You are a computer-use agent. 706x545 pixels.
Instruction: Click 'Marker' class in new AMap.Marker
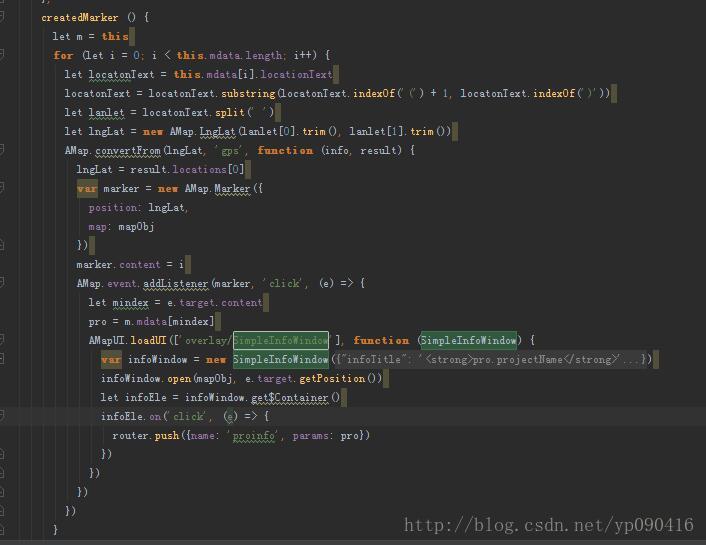click(232, 189)
